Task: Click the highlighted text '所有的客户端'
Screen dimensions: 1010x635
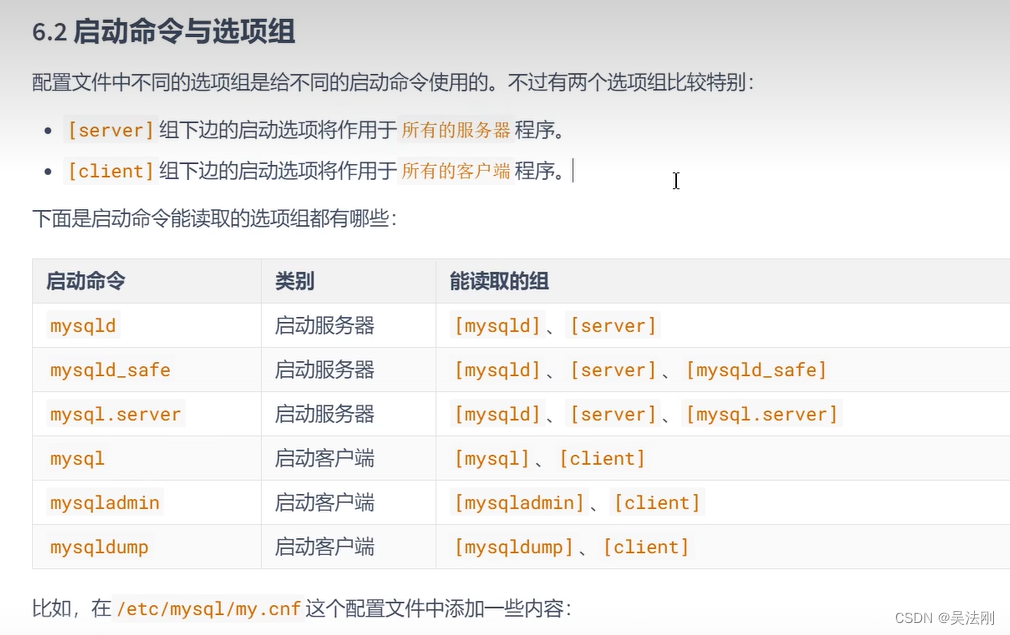Action: tap(455, 171)
